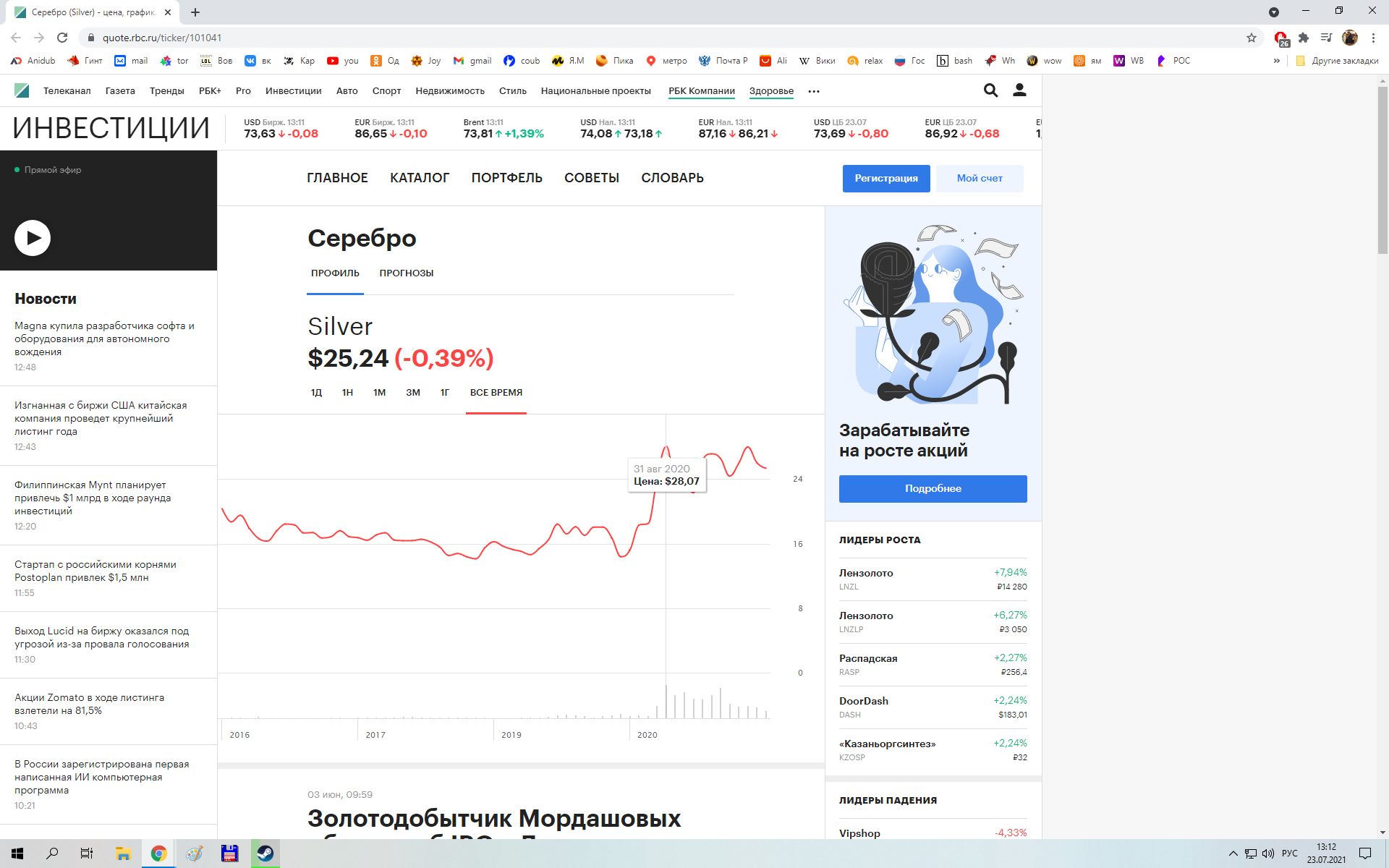Viewport: 1389px width, 868px height.
Task: Show hidden system tray icons
Action: coord(1233,854)
